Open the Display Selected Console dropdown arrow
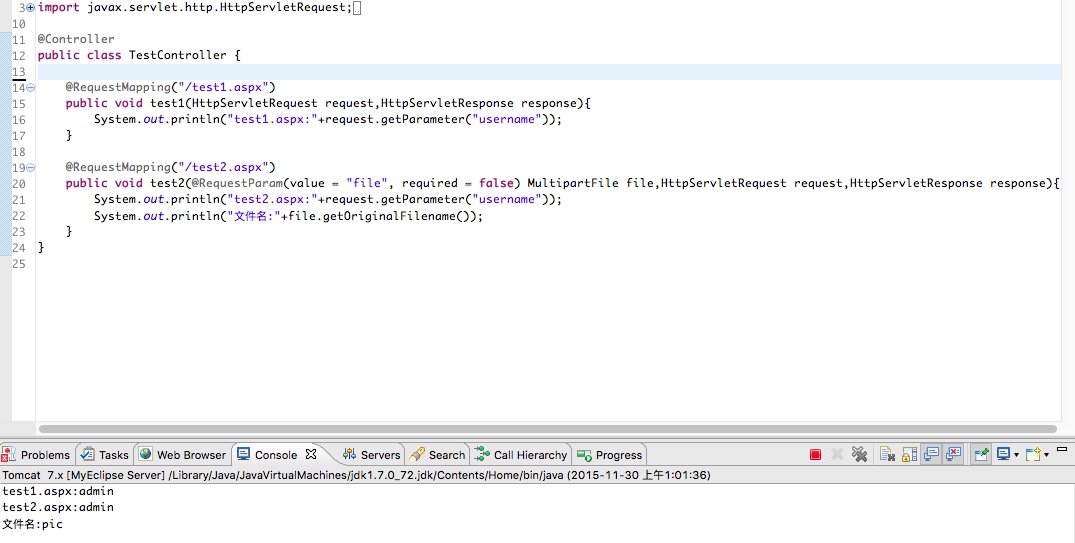The height and width of the screenshot is (543, 1075). click(x=1016, y=455)
